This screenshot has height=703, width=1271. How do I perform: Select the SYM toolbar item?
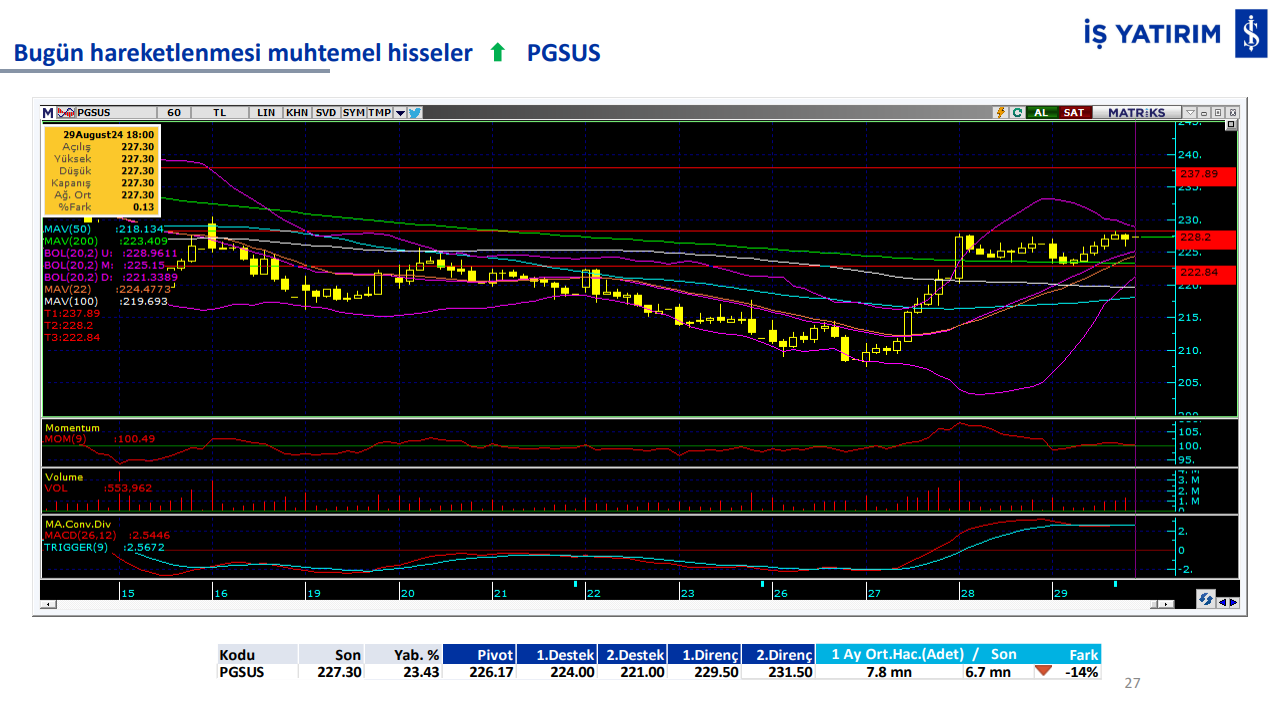point(353,113)
